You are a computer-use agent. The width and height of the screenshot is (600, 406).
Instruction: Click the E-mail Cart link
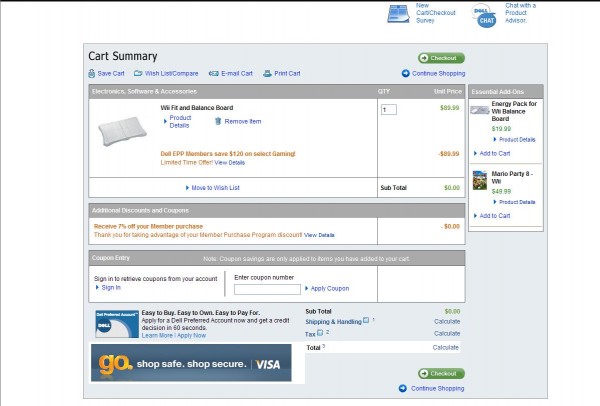point(237,73)
